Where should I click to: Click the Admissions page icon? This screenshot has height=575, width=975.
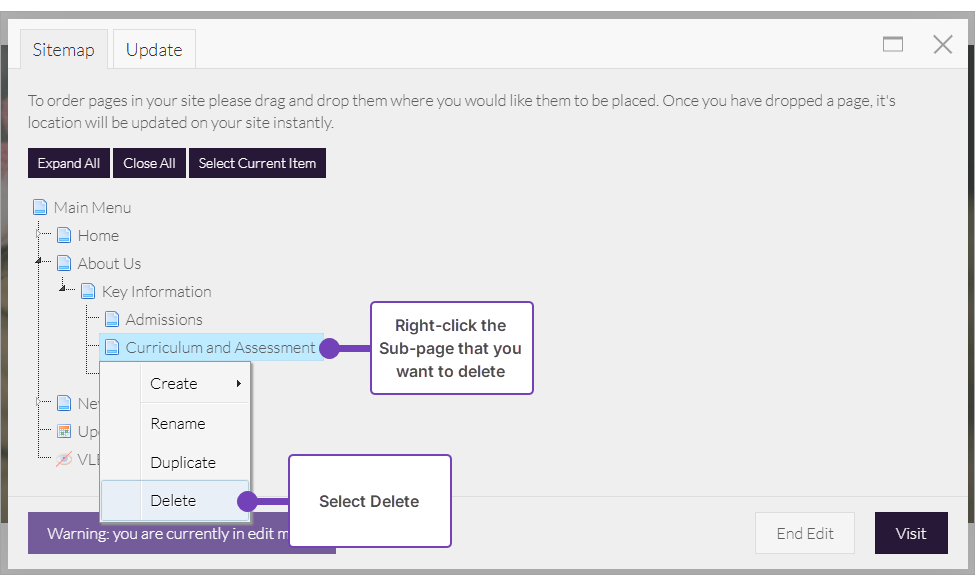[x=112, y=320]
